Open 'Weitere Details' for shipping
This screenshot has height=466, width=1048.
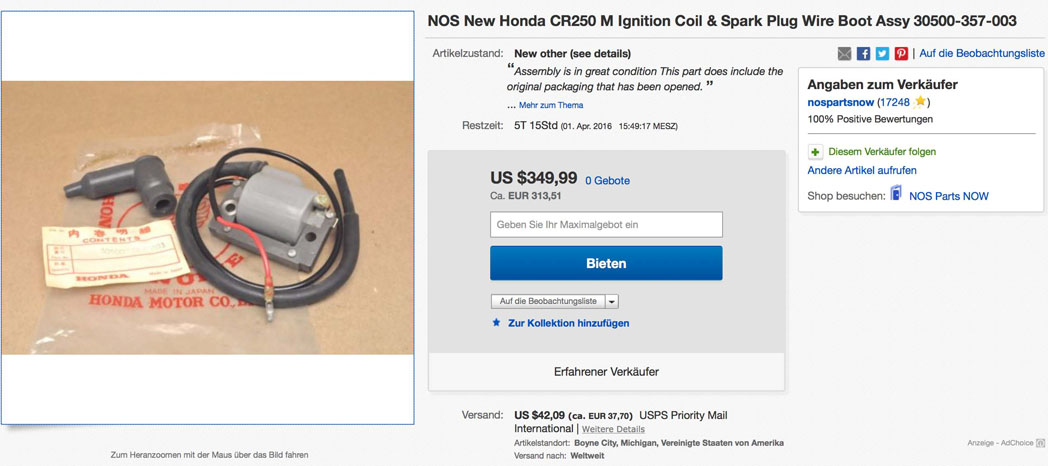[x=613, y=429]
